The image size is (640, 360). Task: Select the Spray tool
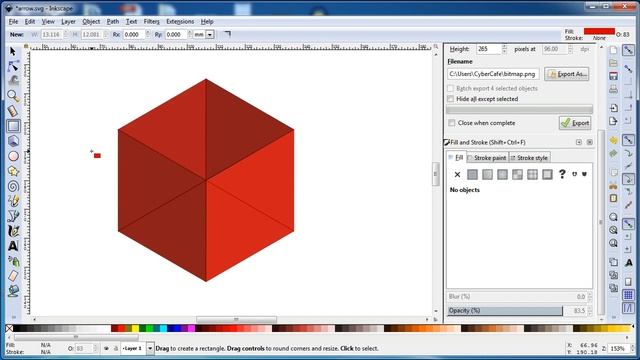pos(13,261)
